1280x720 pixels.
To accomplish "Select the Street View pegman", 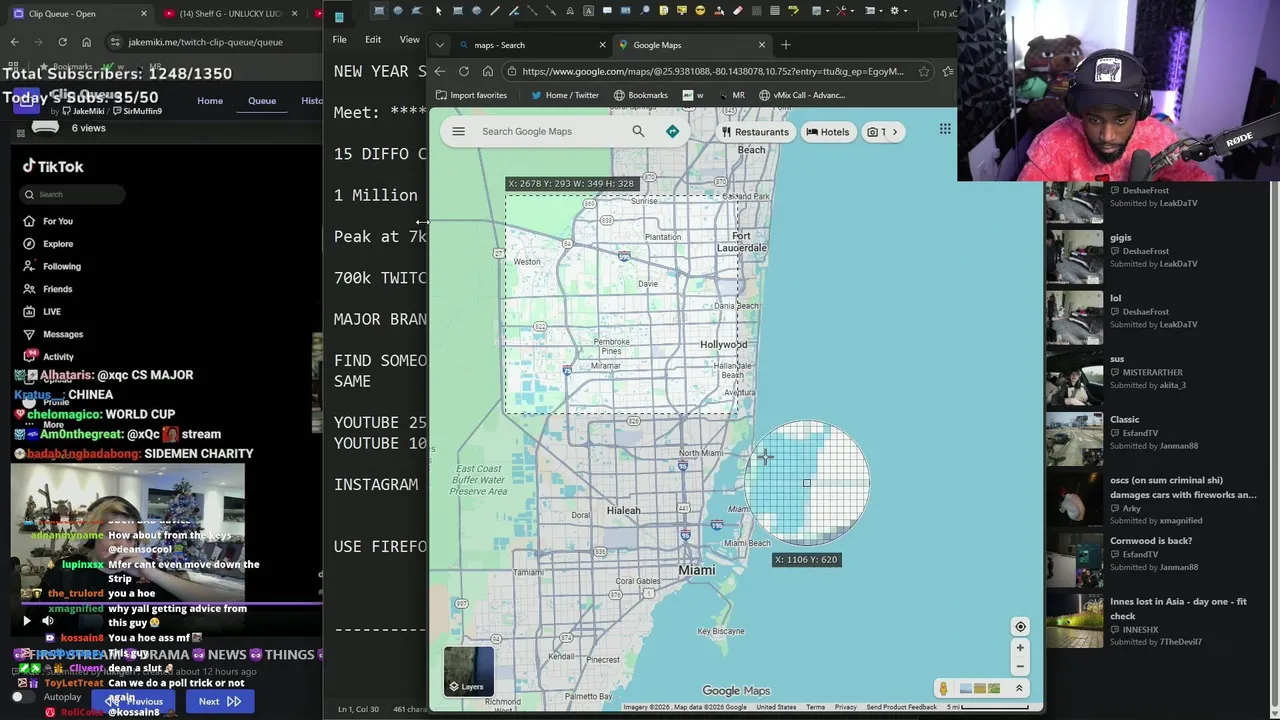I will [x=943, y=688].
